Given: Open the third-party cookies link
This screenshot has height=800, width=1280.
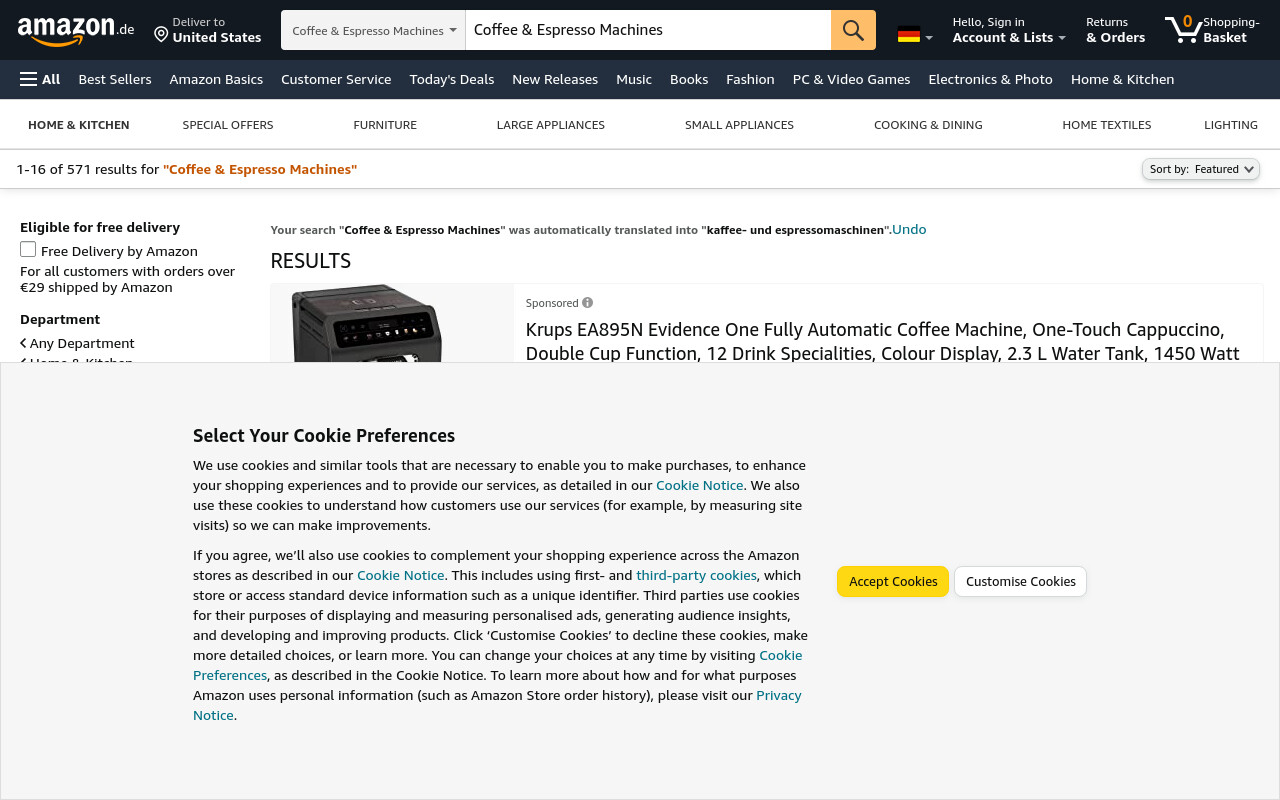Looking at the screenshot, I should click(697, 575).
